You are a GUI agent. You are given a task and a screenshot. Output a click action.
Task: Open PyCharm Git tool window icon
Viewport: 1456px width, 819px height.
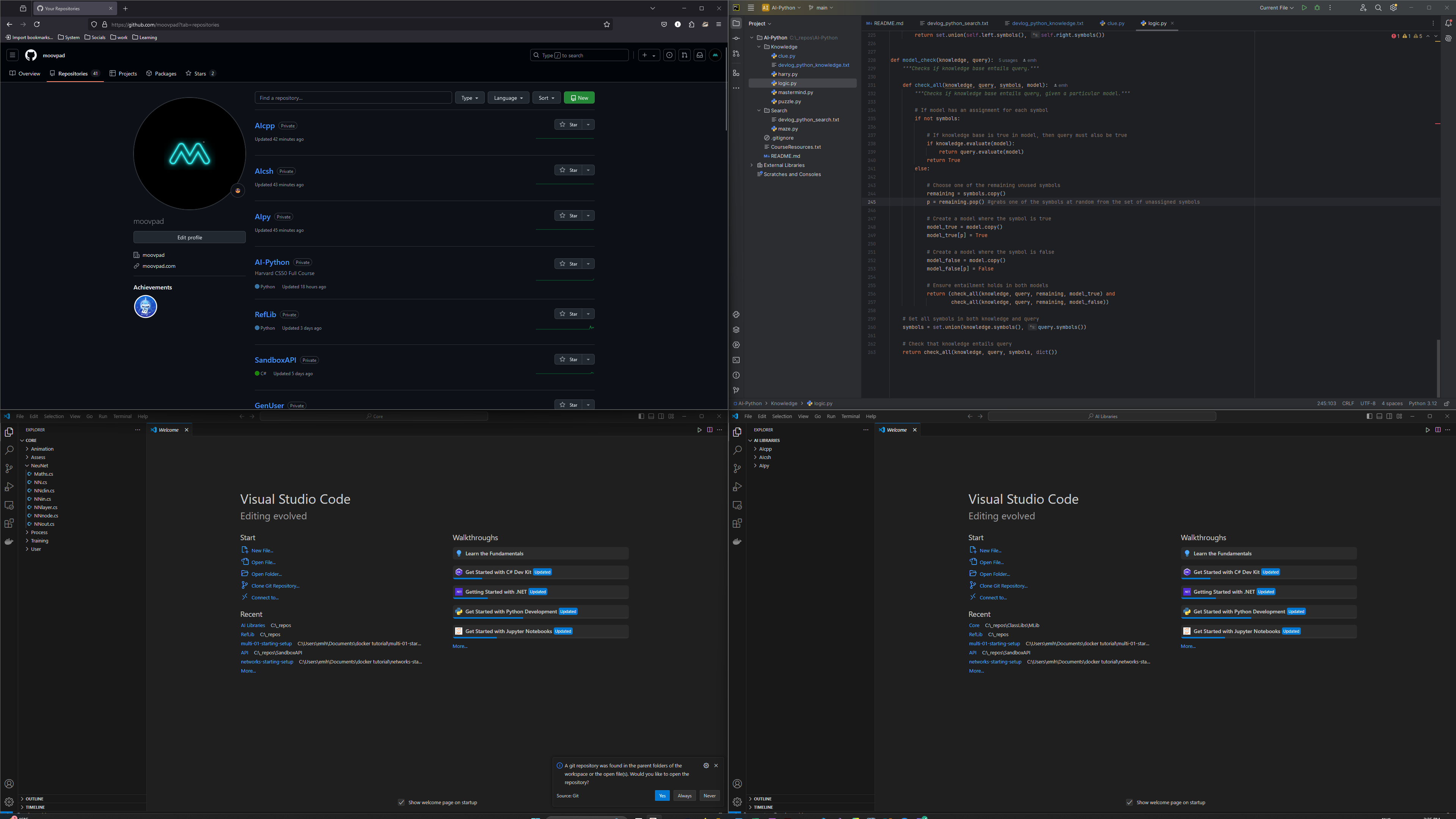(736, 391)
